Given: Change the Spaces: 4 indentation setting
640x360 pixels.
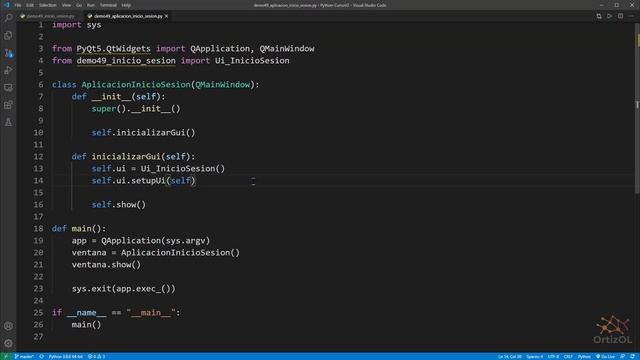Looking at the screenshot, I should tap(534, 356).
